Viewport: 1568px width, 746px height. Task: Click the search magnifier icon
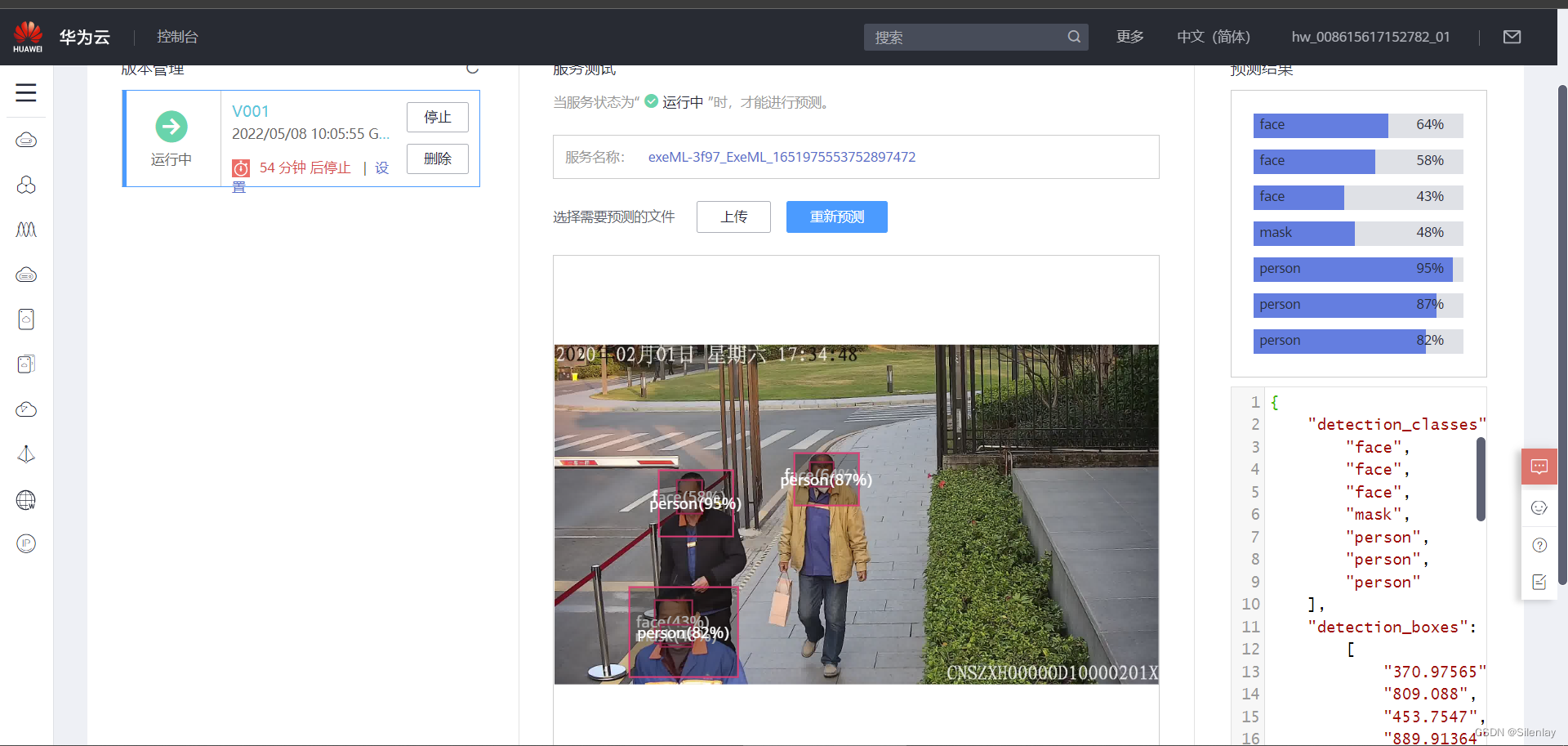[1074, 37]
